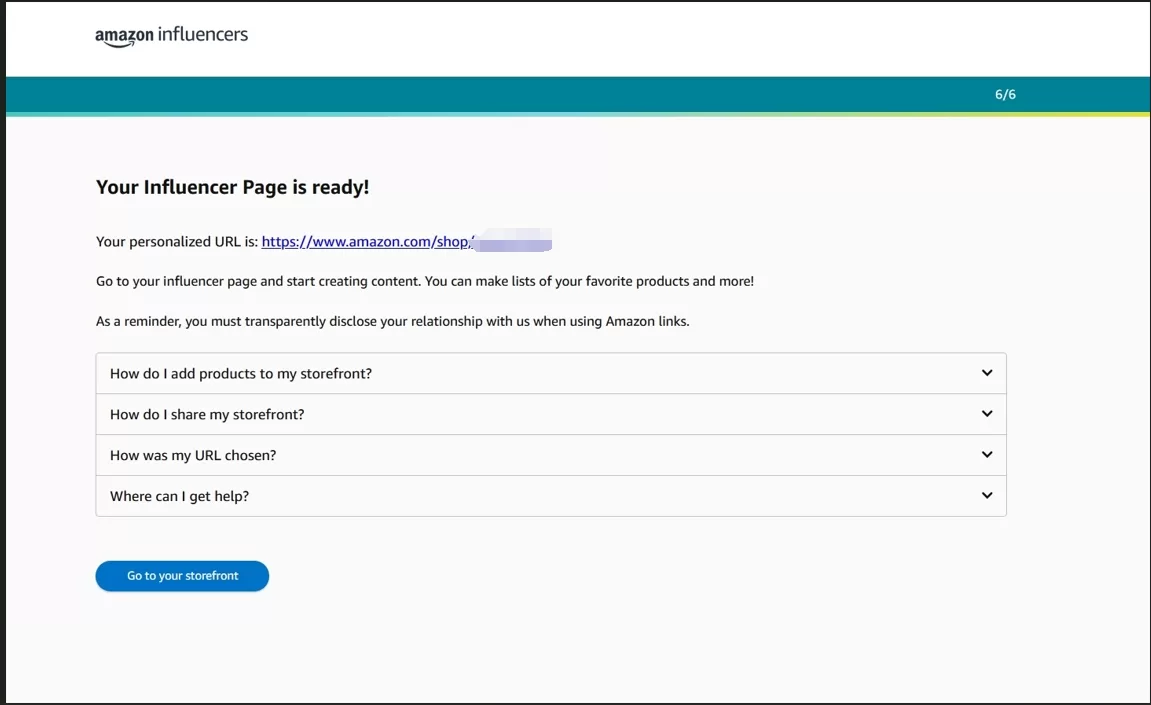The image size is (1151, 705).
Task: Expand the 'How do I add products' chevron
Action: click(x=986, y=373)
